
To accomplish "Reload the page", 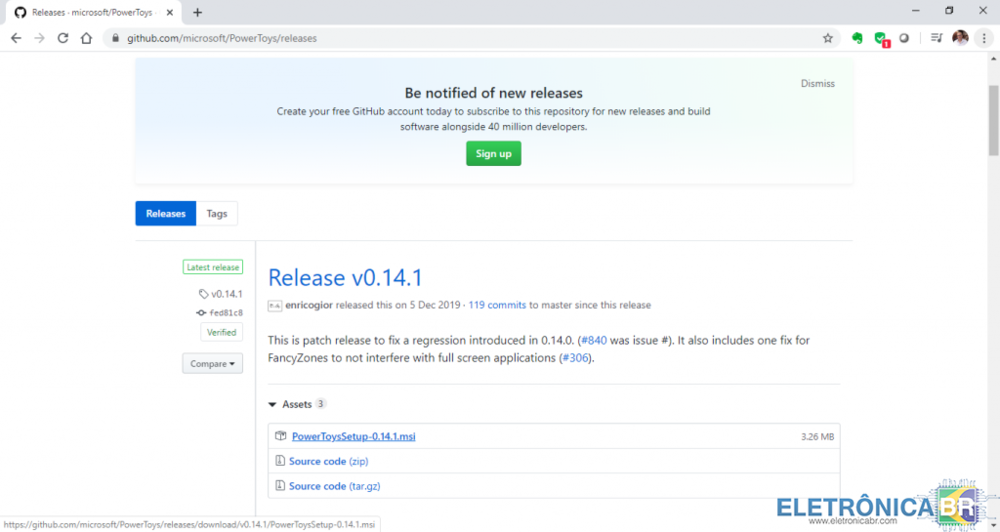I will [63, 38].
